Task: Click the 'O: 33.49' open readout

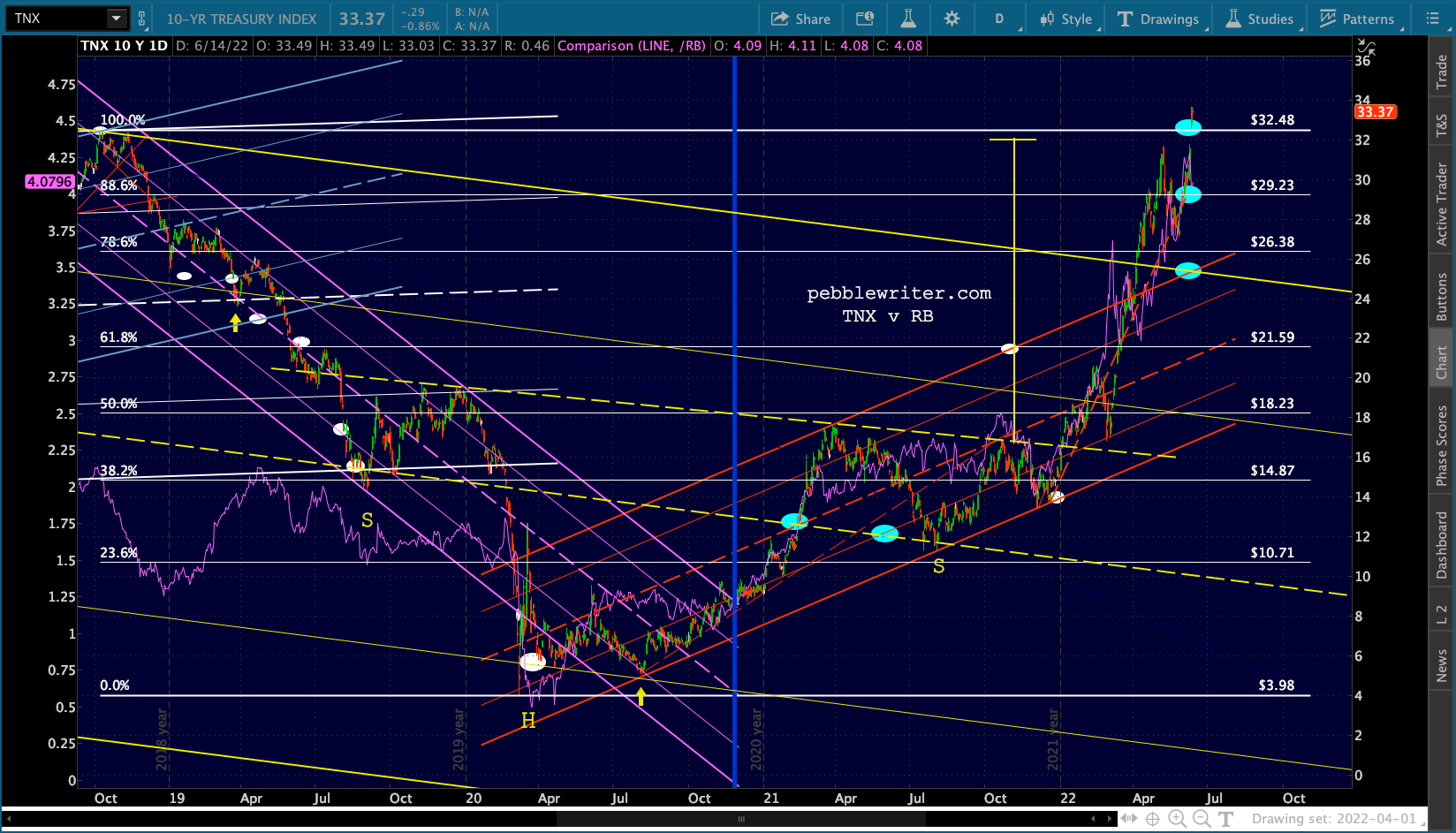Action: click(x=283, y=46)
